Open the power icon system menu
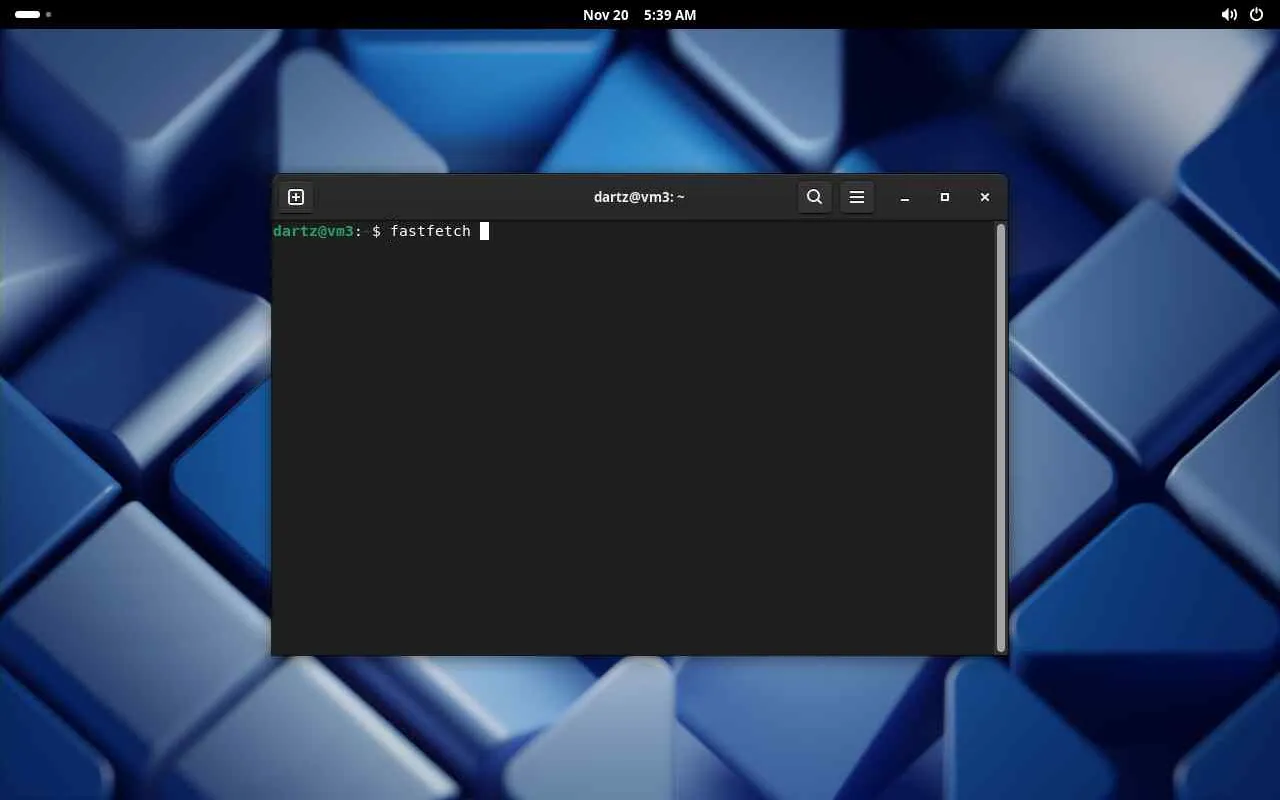 [1257, 15]
